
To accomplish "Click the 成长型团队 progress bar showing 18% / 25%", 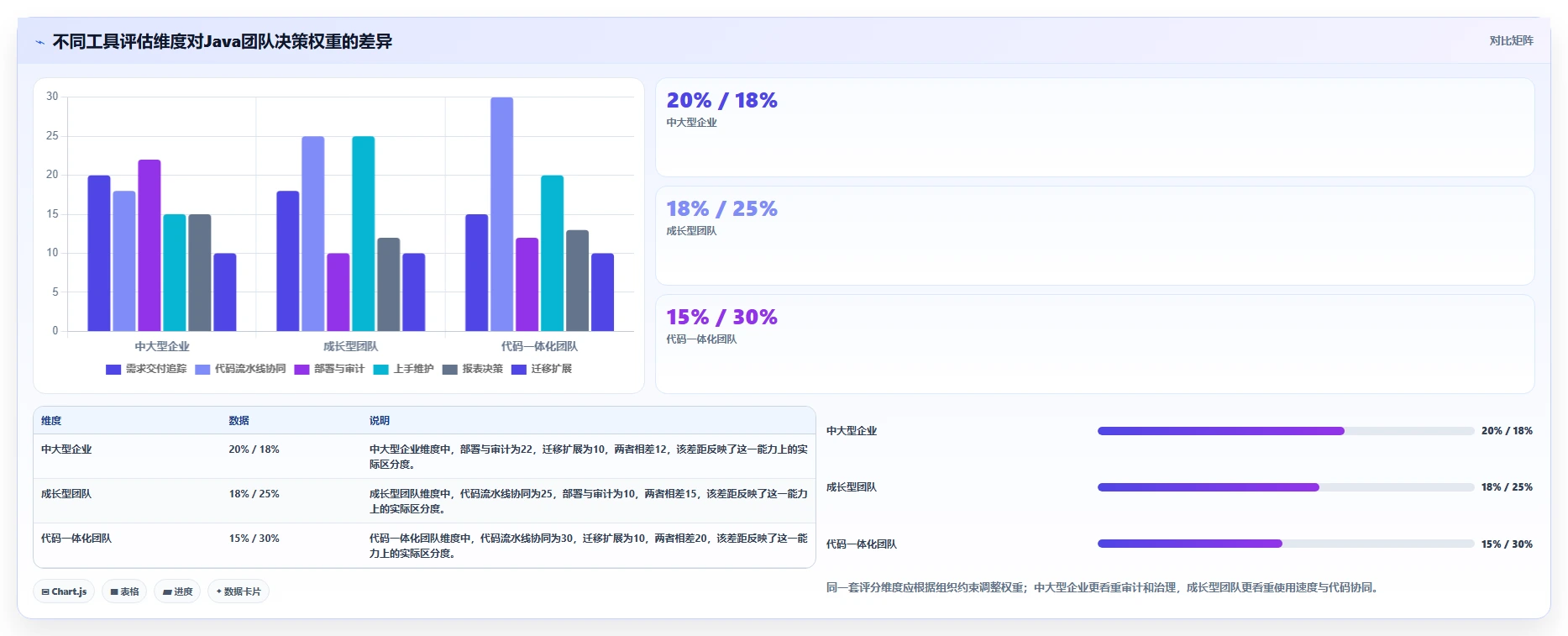I will point(1286,487).
